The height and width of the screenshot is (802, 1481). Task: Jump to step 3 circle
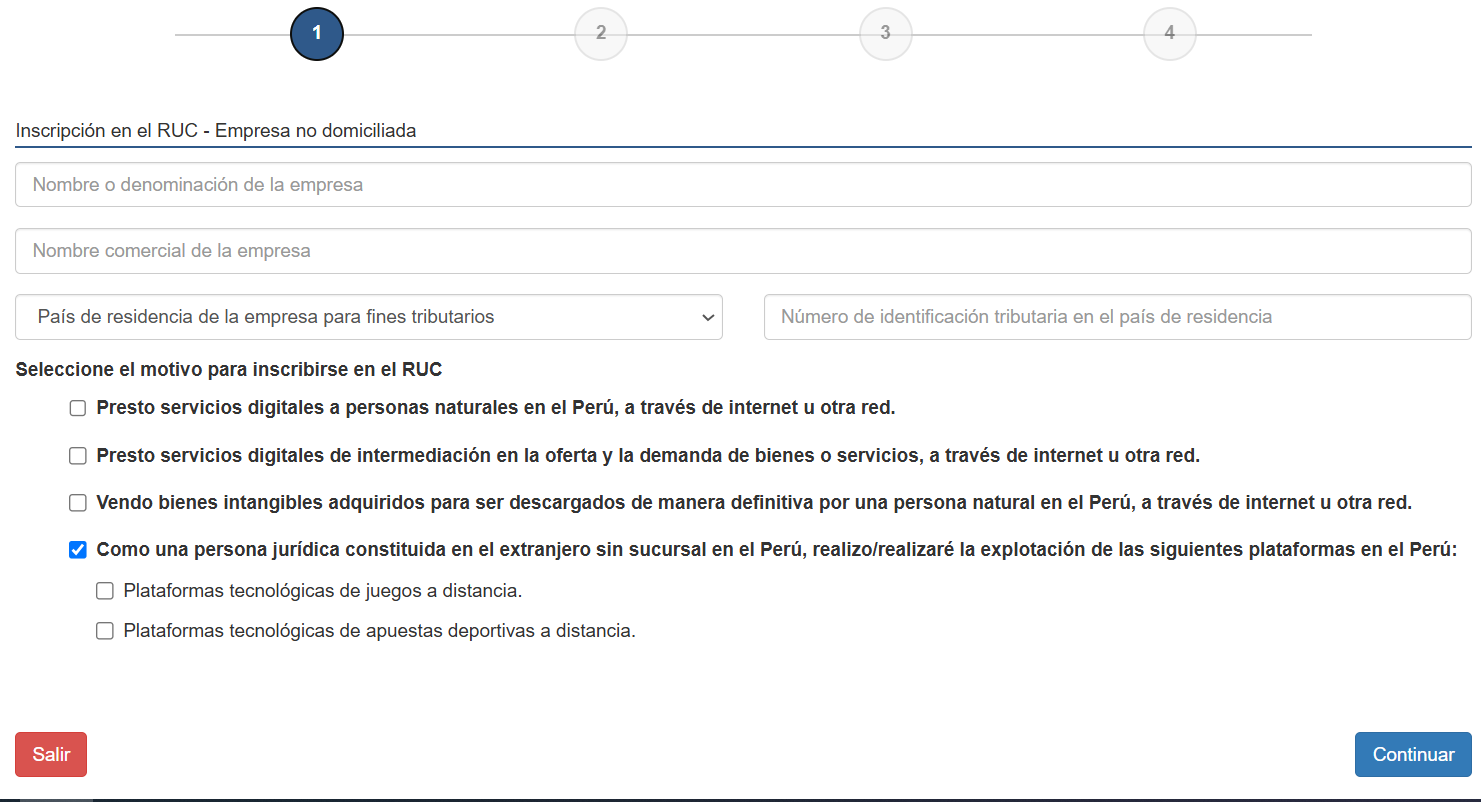point(885,34)
